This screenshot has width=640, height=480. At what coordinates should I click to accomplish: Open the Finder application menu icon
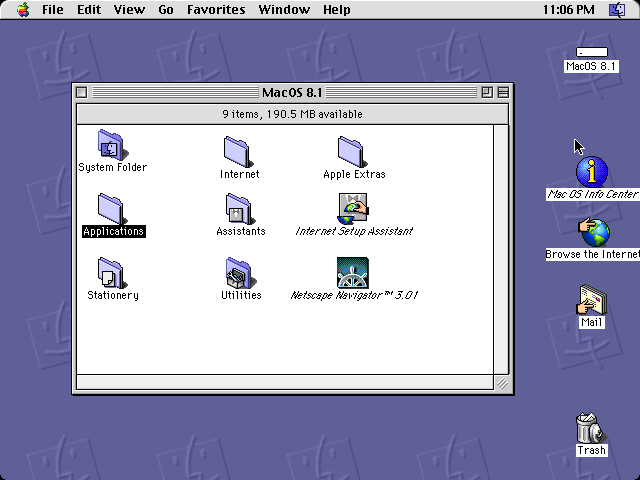617,9
